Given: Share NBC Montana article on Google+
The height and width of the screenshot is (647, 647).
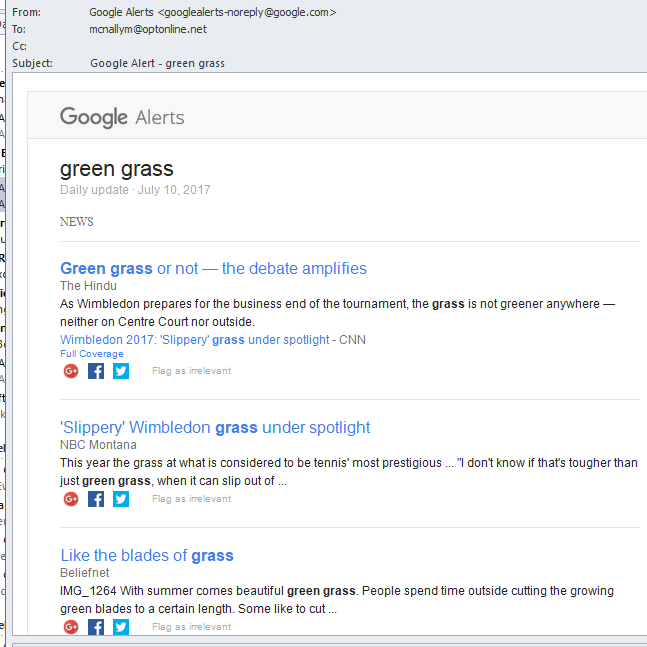Looking at the screenshot, I should (71, 499).
